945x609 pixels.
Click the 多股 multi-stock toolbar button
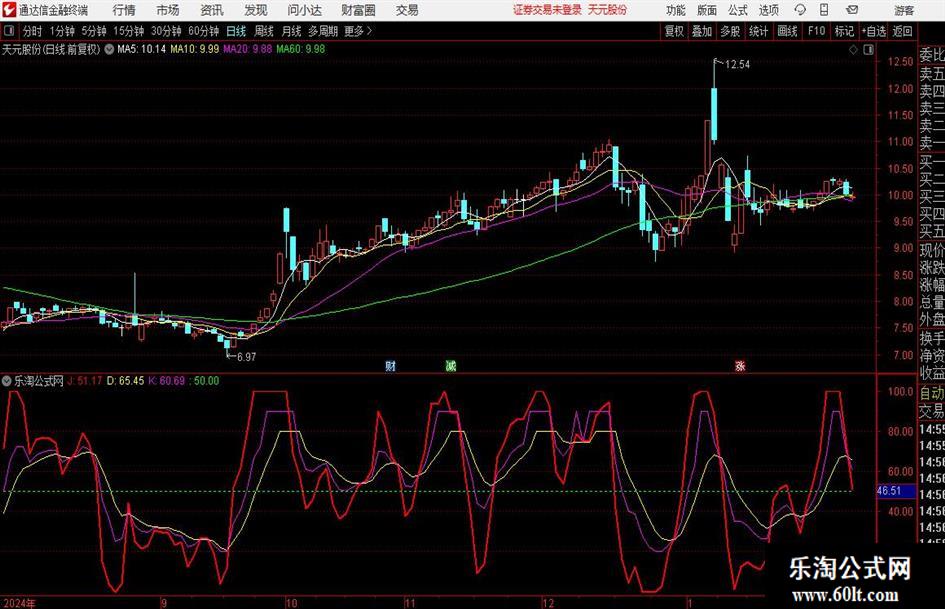(x=730, y=31)
